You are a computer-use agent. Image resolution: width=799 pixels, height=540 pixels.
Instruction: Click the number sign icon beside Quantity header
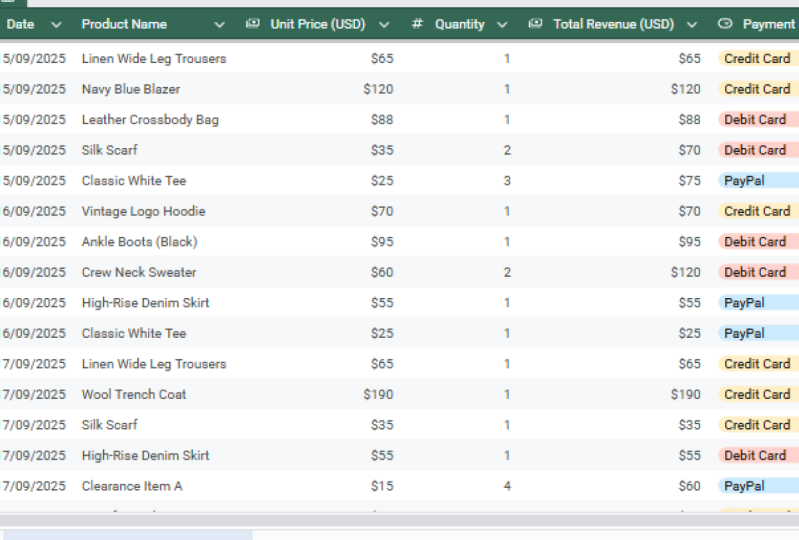417,24
